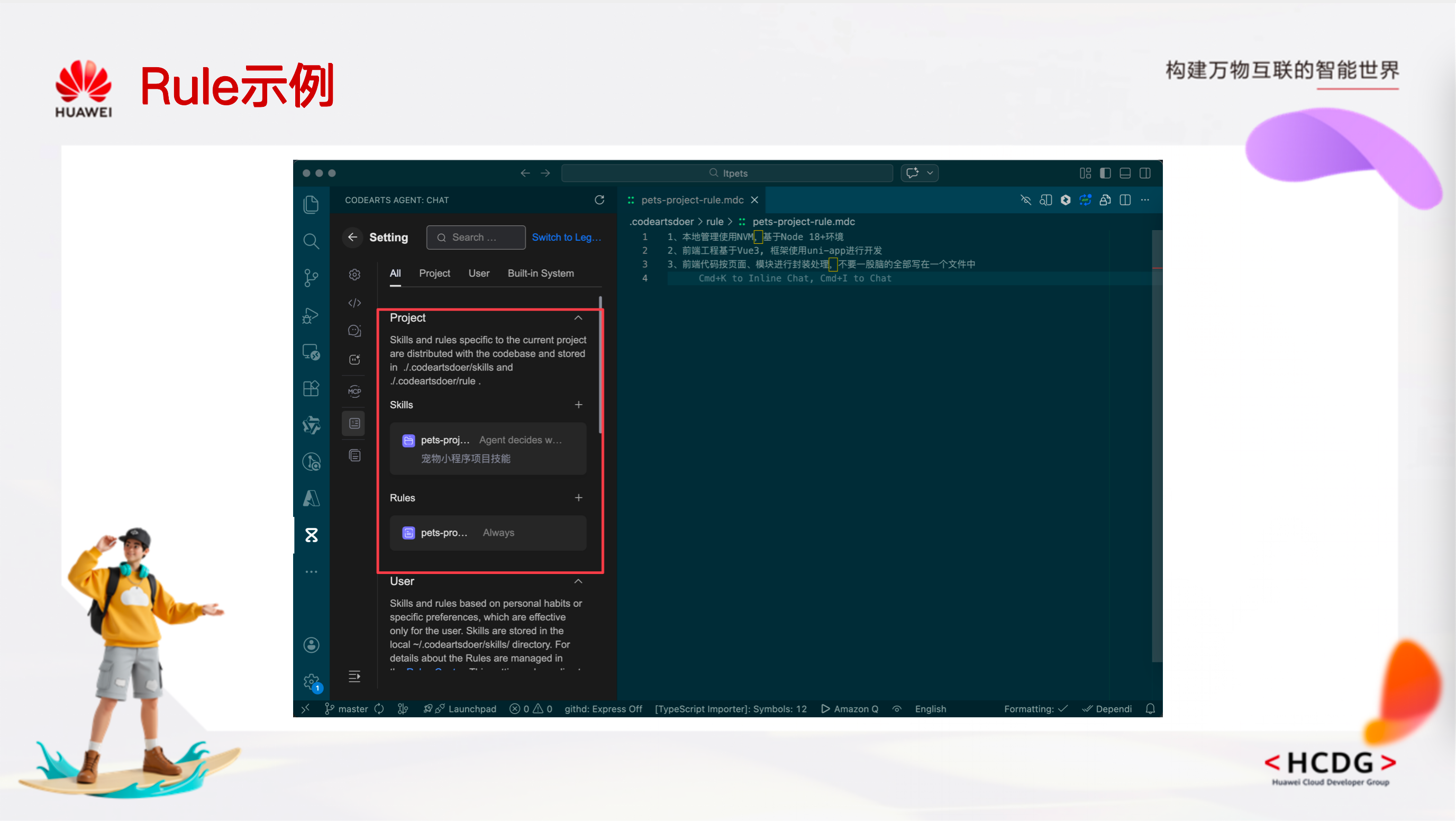Collapse the User section chevron
This screenshot has width=1456, height=821.
(578, 581)
